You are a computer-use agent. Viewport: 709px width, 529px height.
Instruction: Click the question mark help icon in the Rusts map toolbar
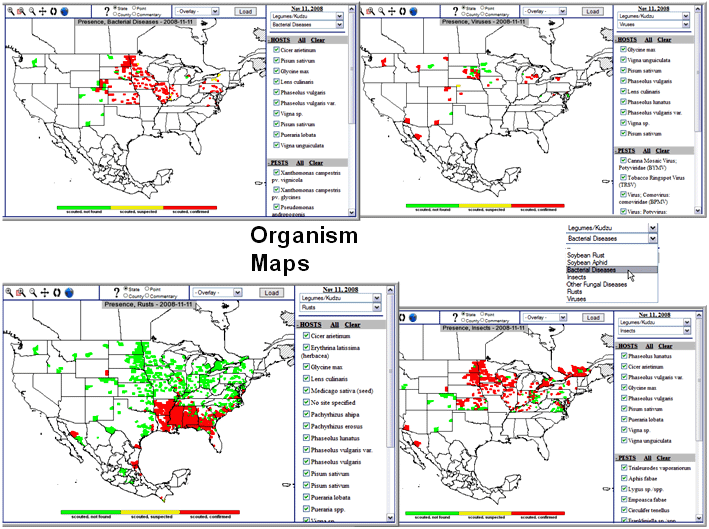pos(118,293)
